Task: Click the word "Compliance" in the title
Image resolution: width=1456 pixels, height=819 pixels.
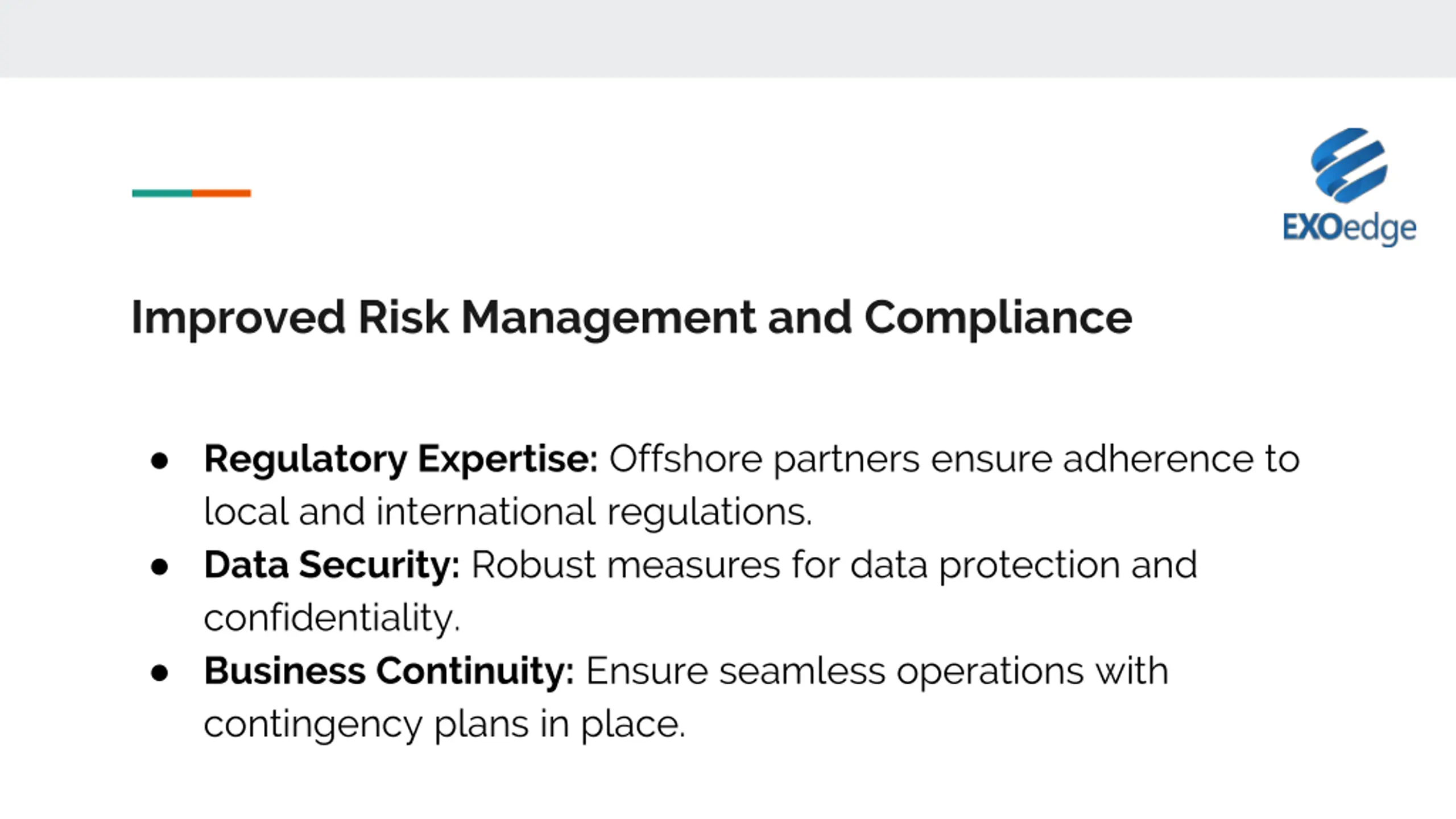Action: [998, 317]
